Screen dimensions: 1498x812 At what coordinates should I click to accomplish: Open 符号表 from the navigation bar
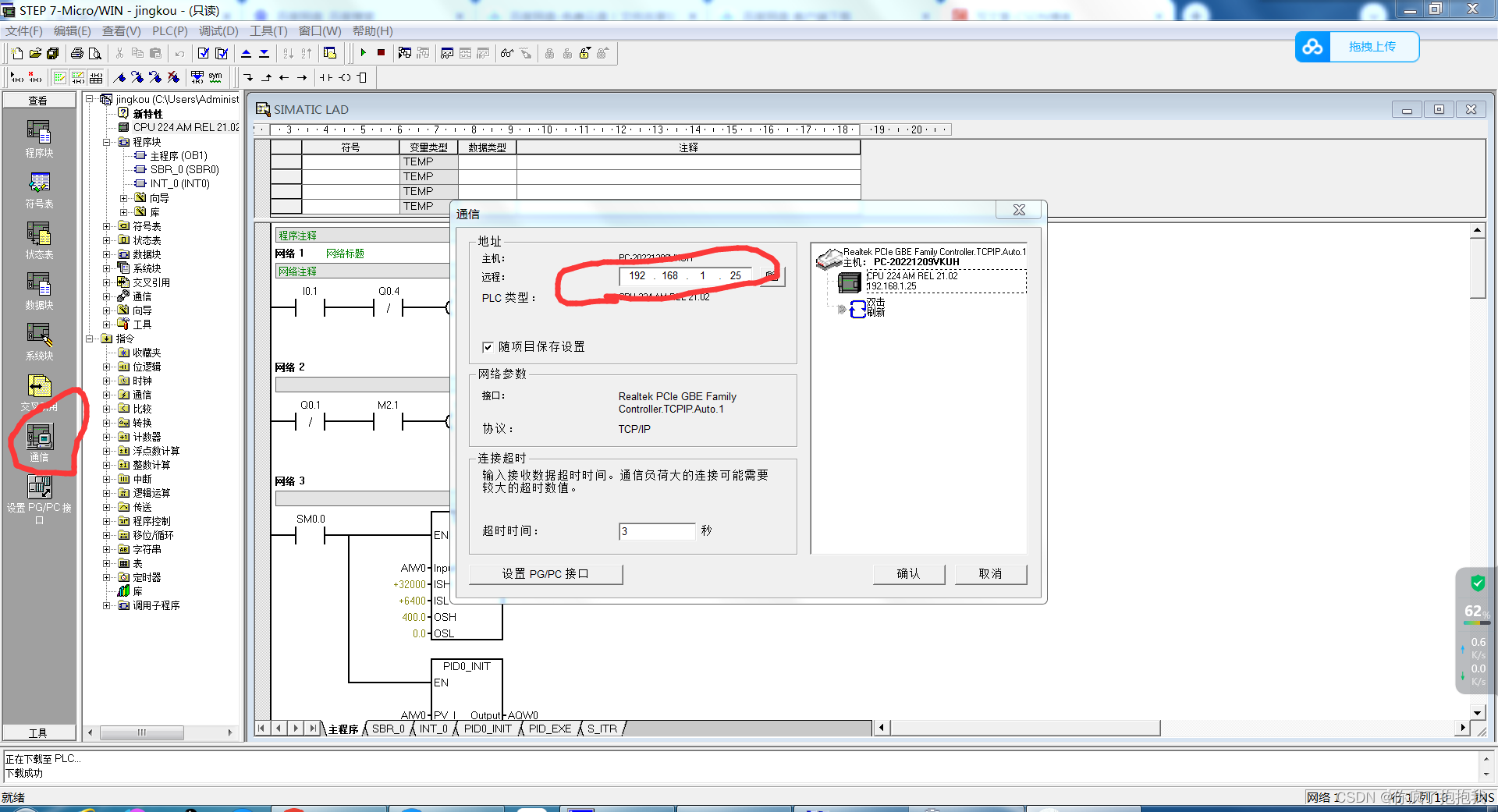(x=39, y=190)
